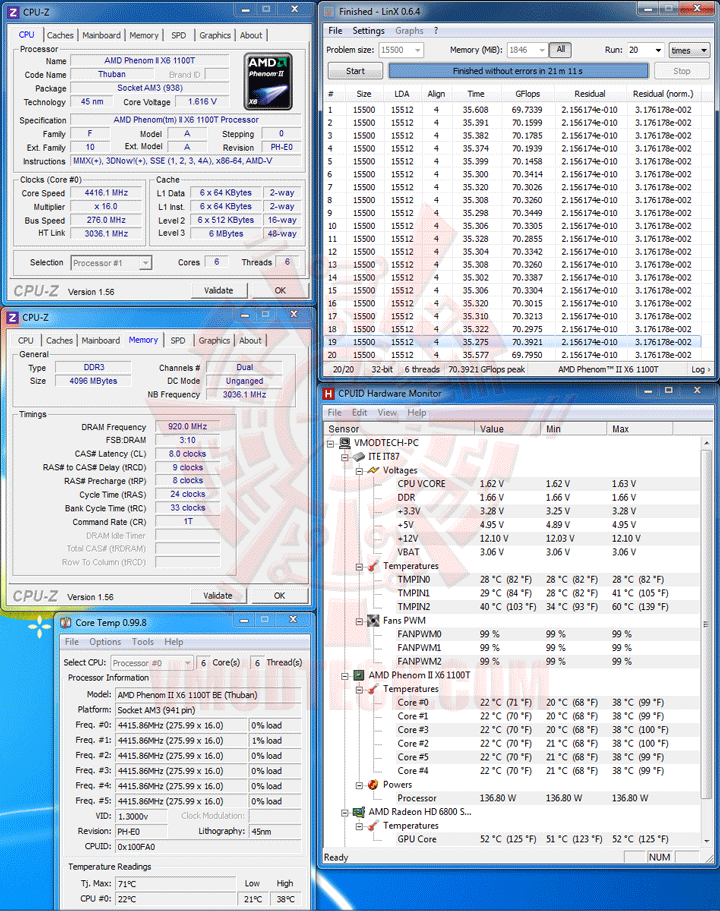The height and width of the screenshot is (911, 720).
Task: Click the Start button in LinX
Action: 355,71
